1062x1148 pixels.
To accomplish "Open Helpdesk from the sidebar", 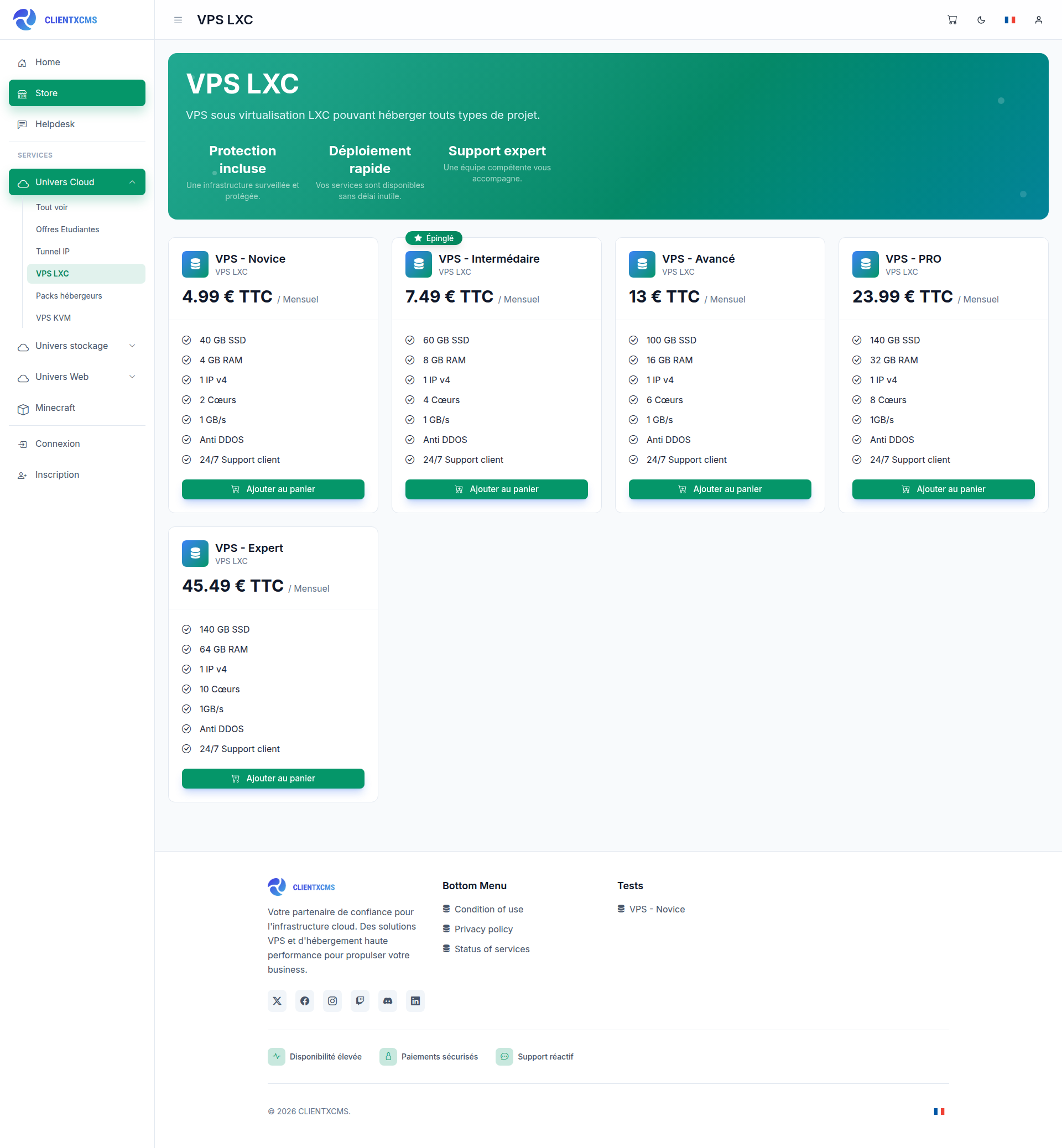I will [77, 124].
